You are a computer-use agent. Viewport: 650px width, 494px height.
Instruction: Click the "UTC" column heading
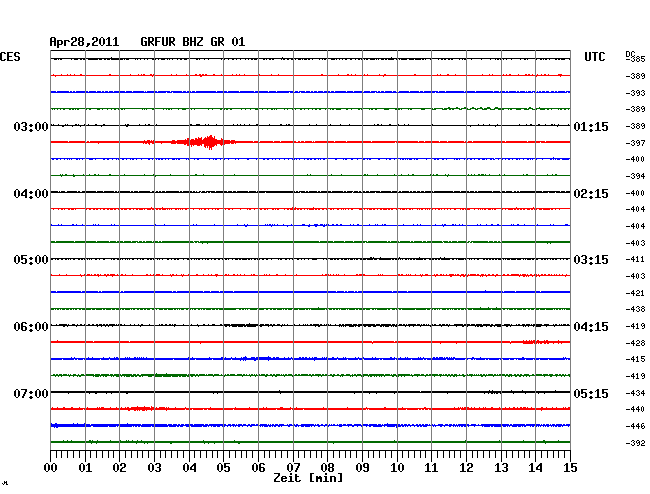[x=594, y=57]
